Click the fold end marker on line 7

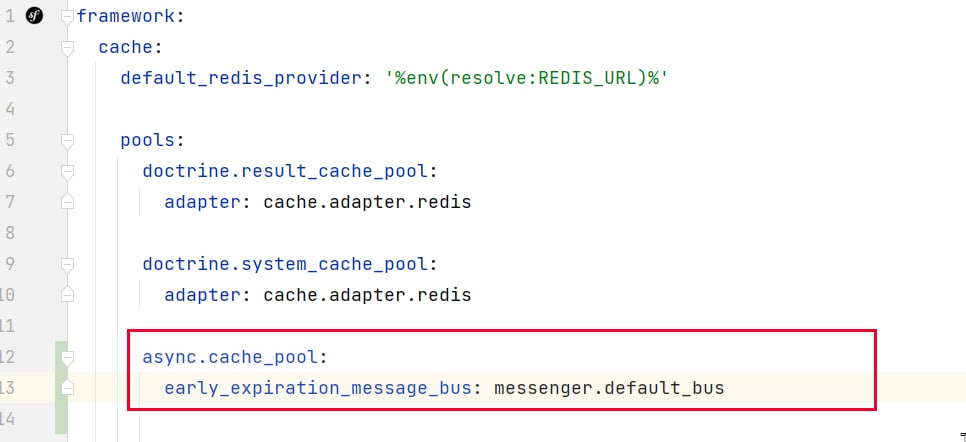[x=67, y=202]
